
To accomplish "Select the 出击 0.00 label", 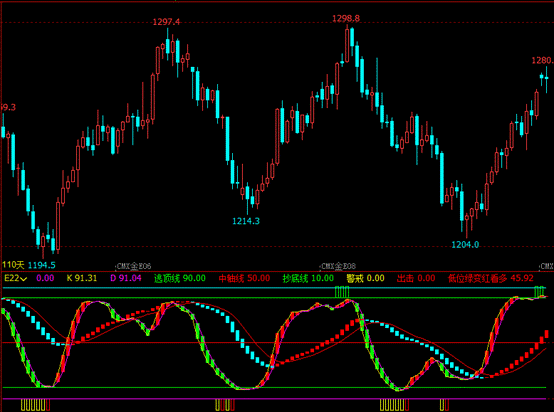I will [416, 278].
